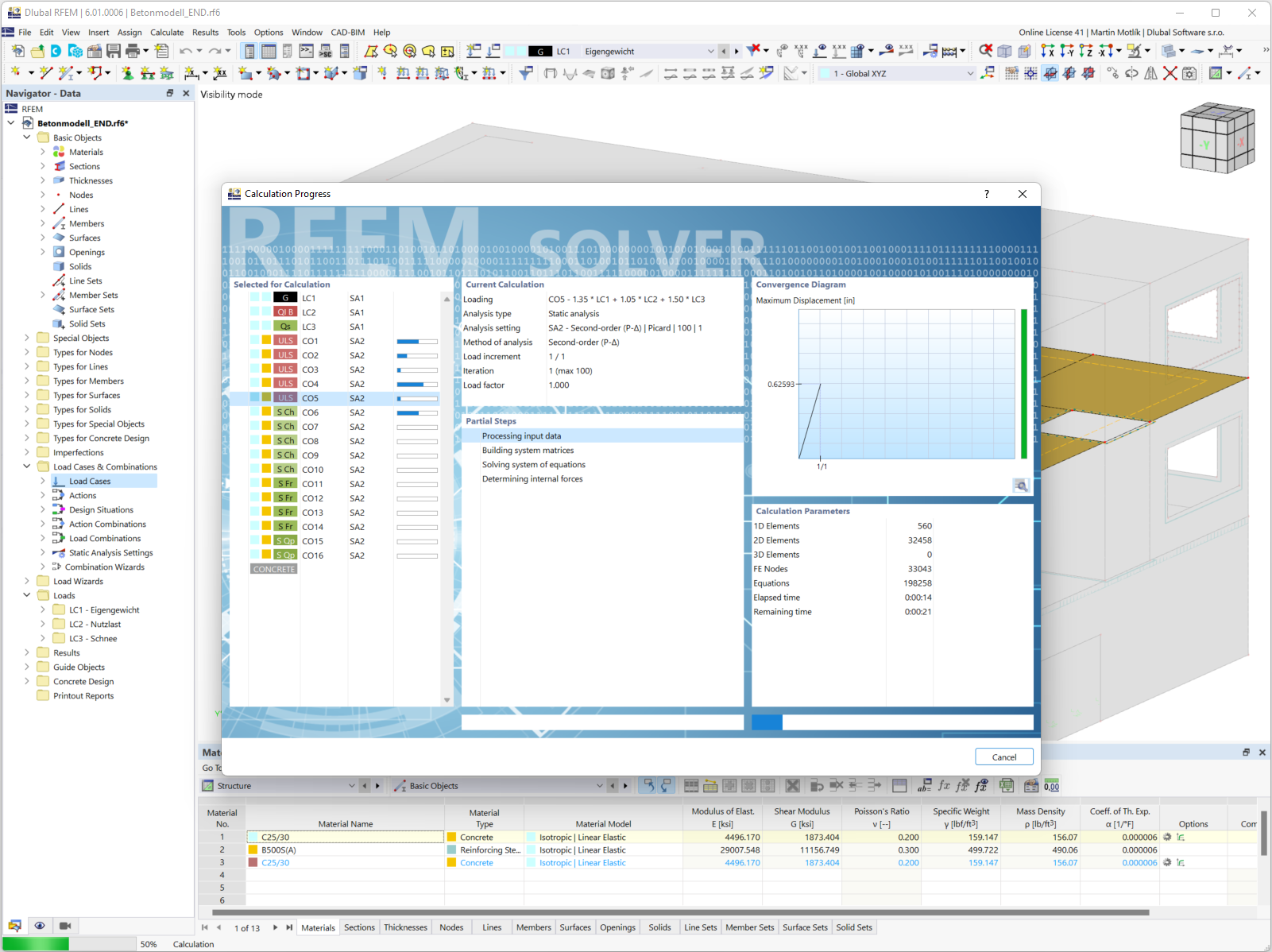Viewport: 1272px width, 952px height.
Task: Click the Undo icon in the toolbar
Action: pyautogui.click(x=188, y=51)
